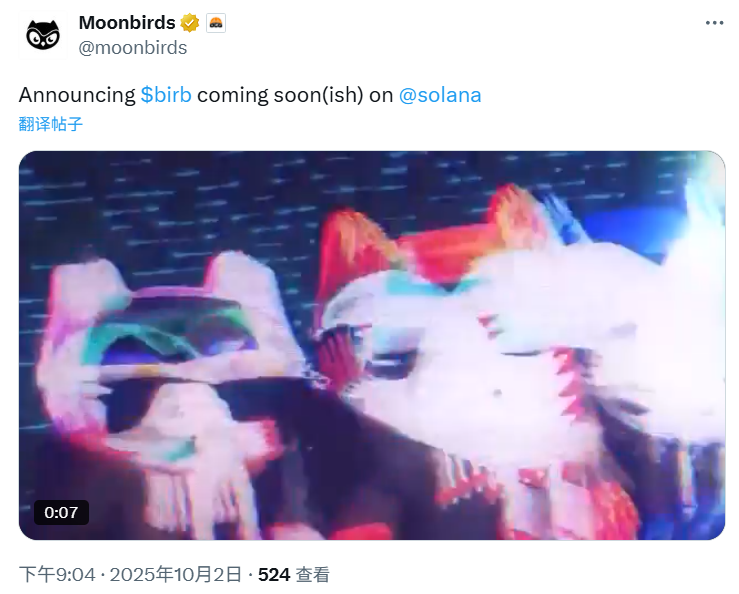
Task: Open the 下午9:04 post timestamp
Action: point(57,575)
